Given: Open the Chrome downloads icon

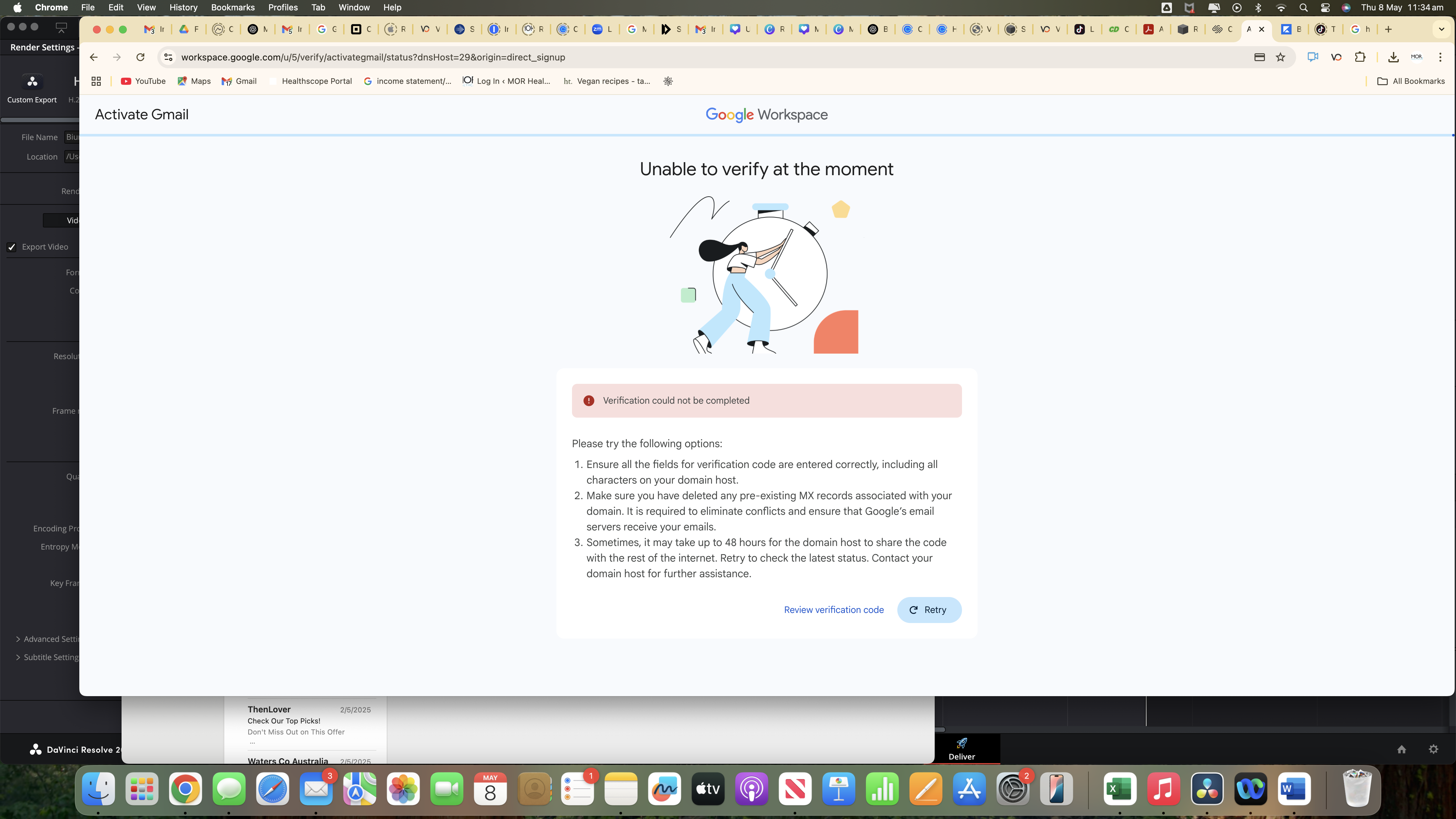Looking at the screenshot, I should pyautogui.click(x=1393, y=57).
